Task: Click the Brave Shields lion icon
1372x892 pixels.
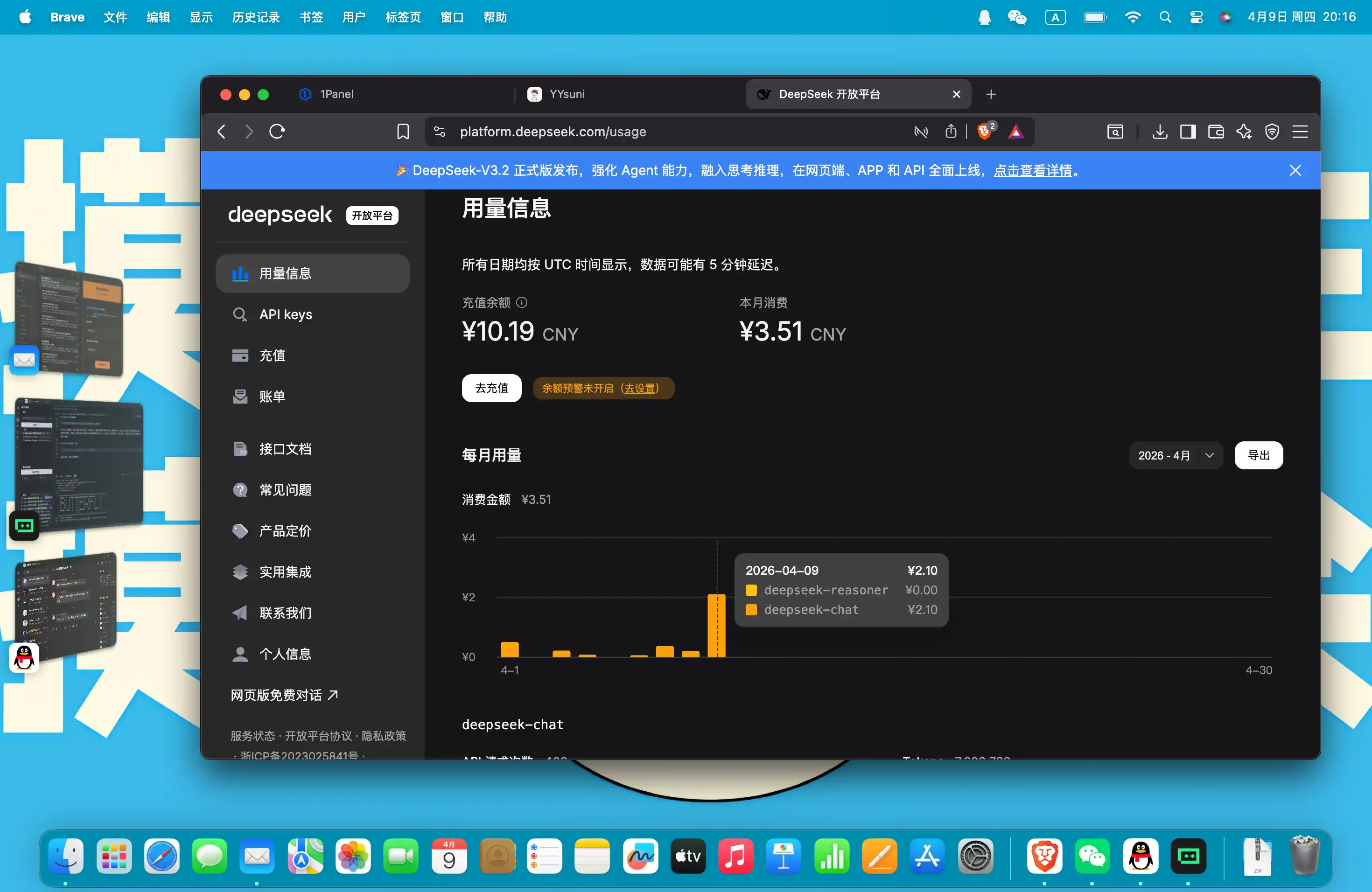Action: click(x=983, y=132)
